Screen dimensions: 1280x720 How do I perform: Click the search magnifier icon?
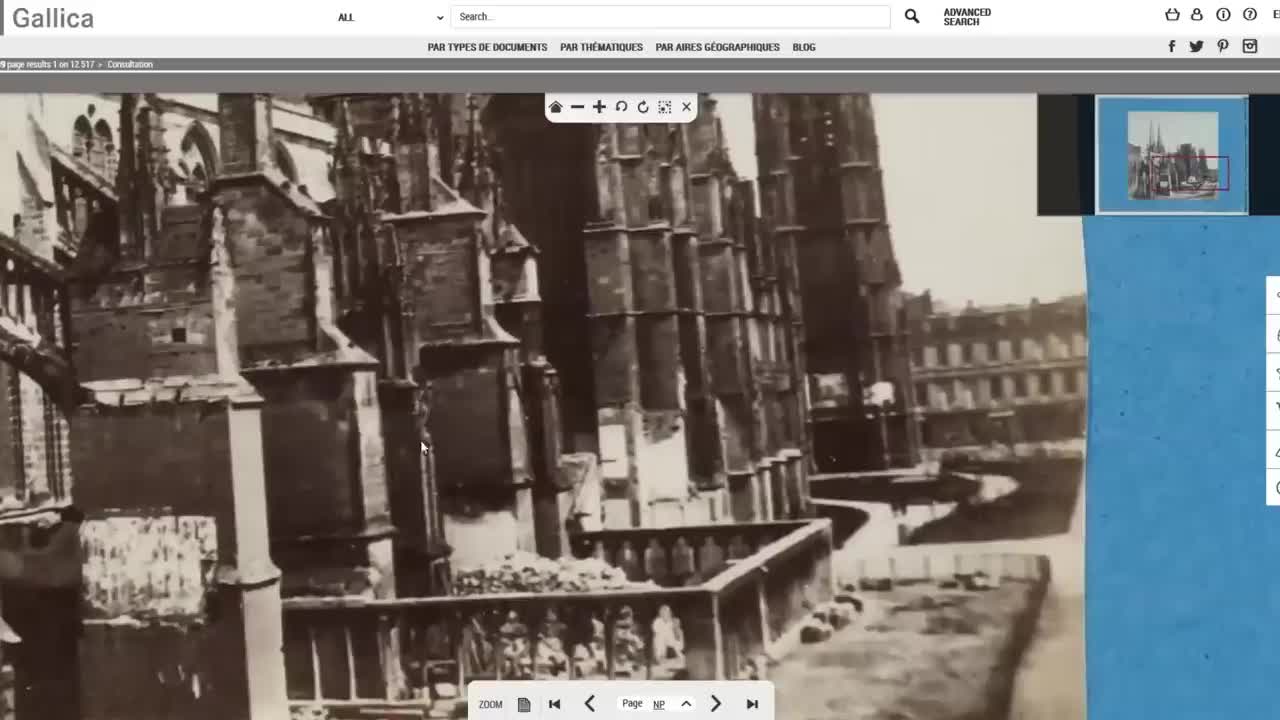[912, 16]
